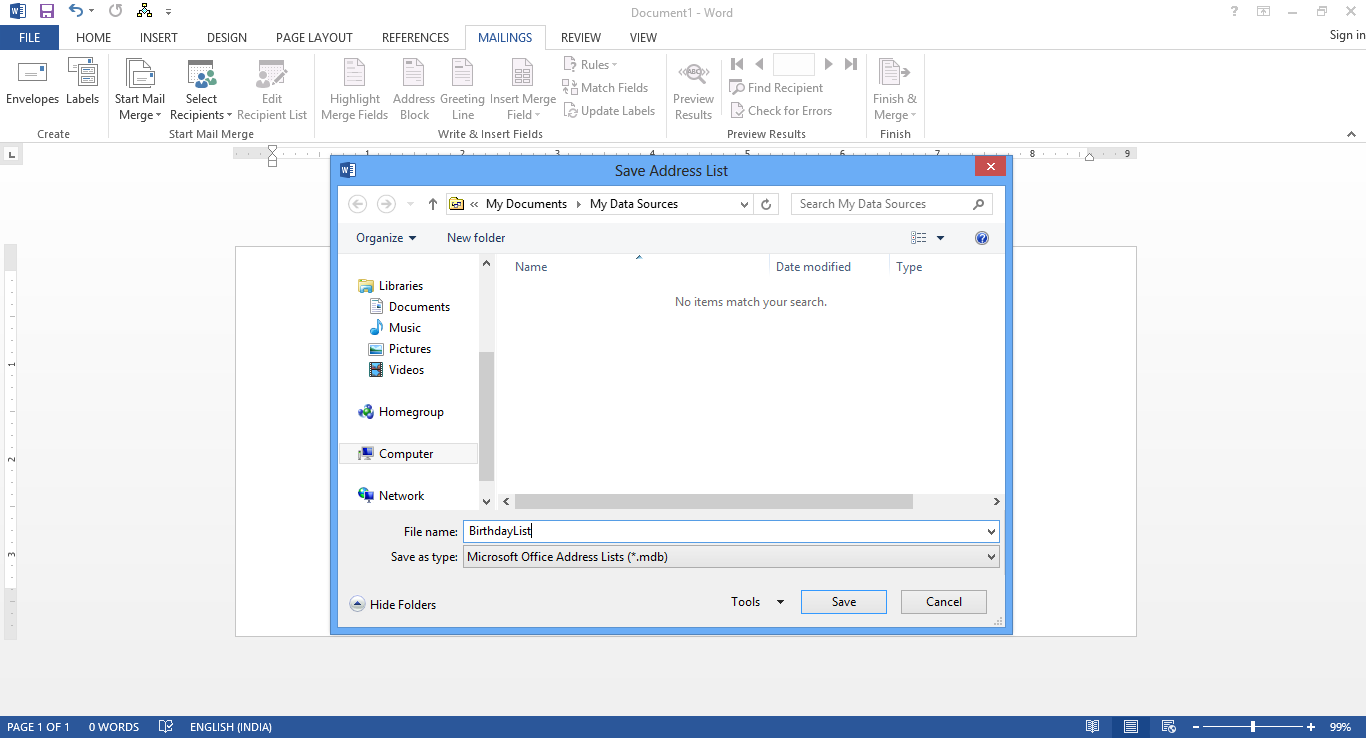Screen dimensions: 1366x738
Task: Open the address bar path history dropdown
Action: 744,204
